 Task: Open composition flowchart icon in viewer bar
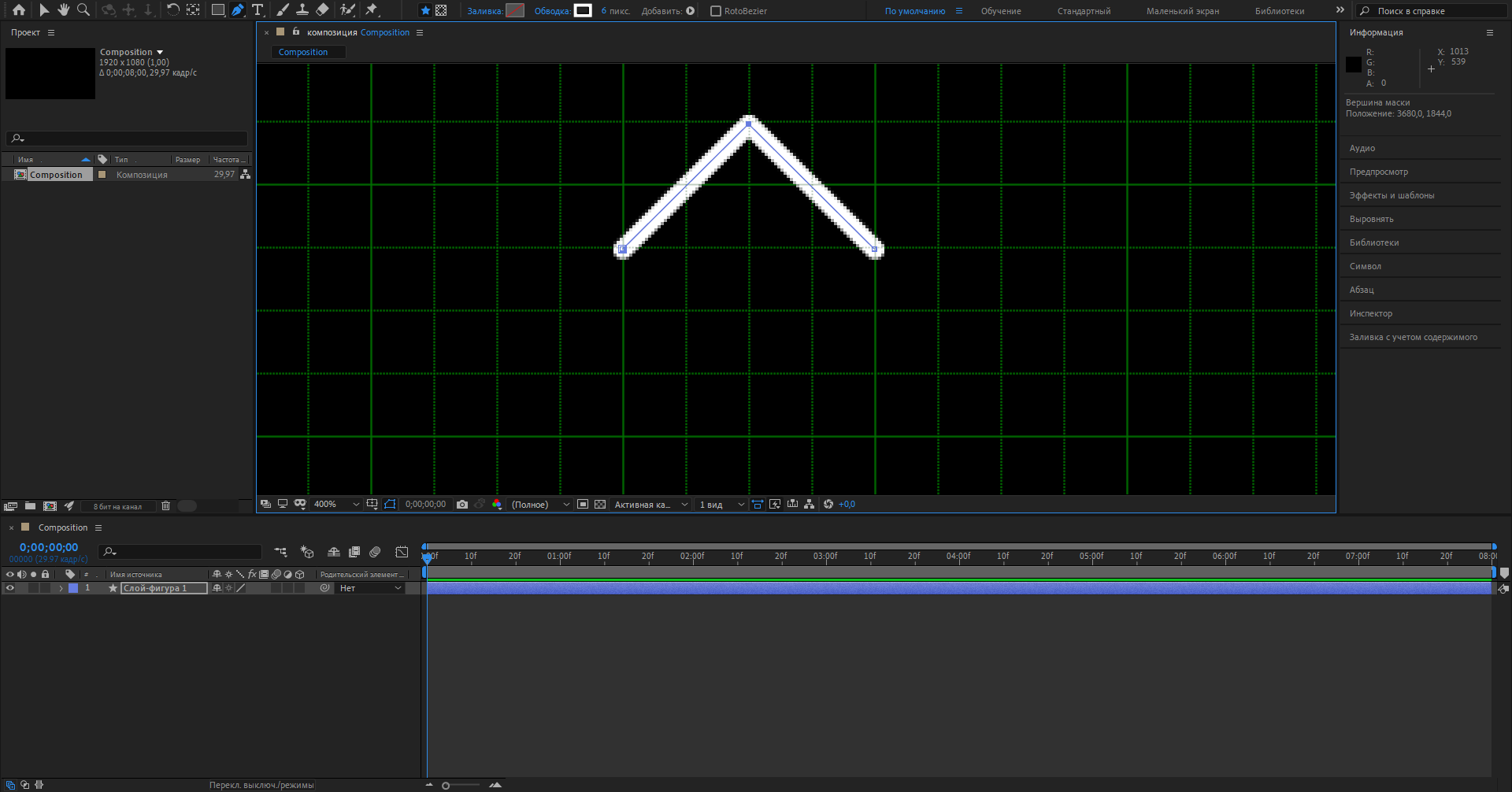pos(810,505)
